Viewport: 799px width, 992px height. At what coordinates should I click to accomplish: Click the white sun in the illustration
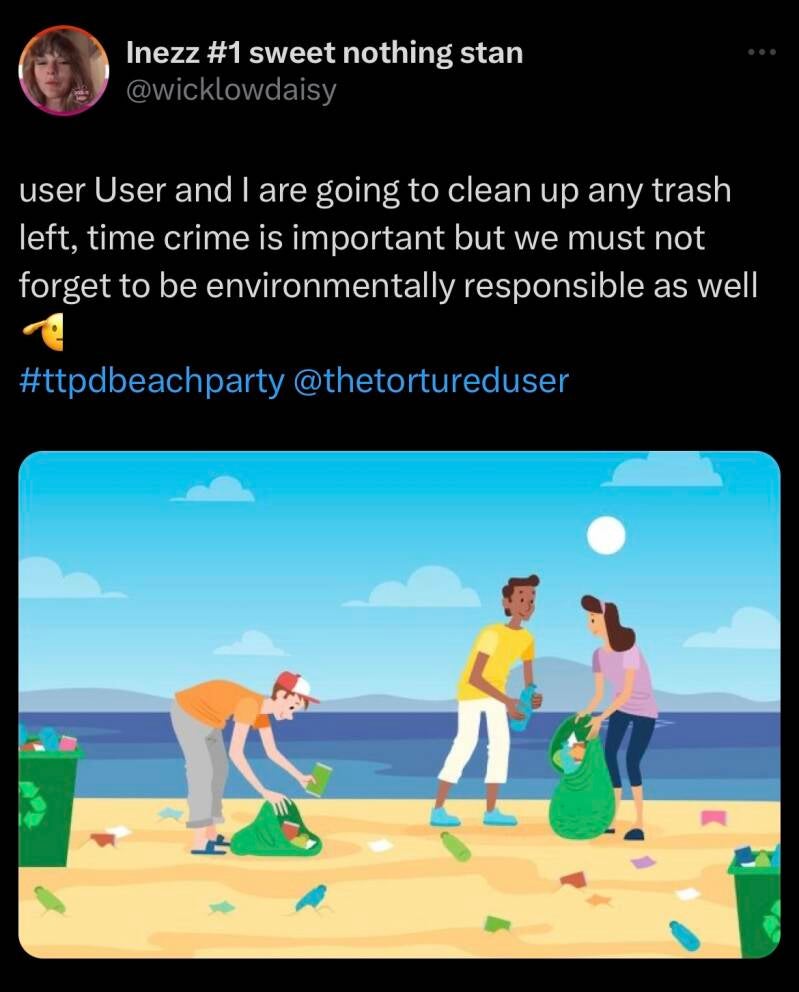(x=606, y=535)
